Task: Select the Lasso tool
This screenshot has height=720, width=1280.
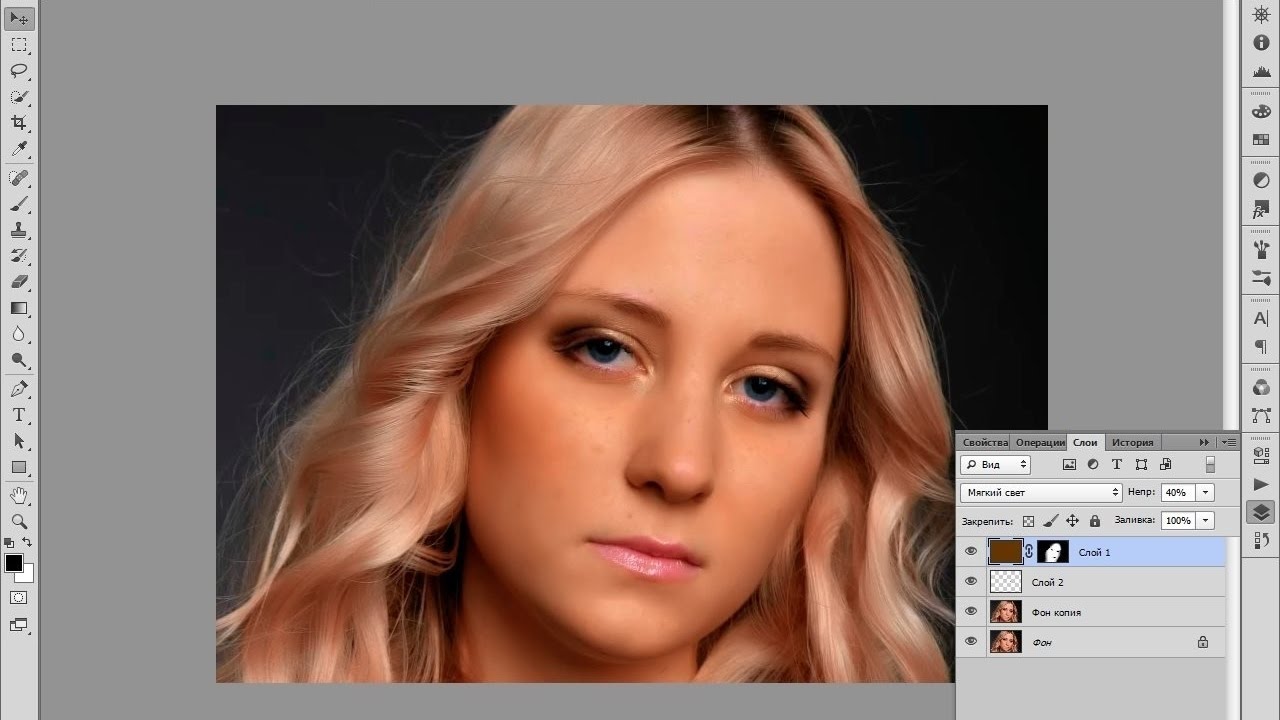Action: (x=19, y=71)
